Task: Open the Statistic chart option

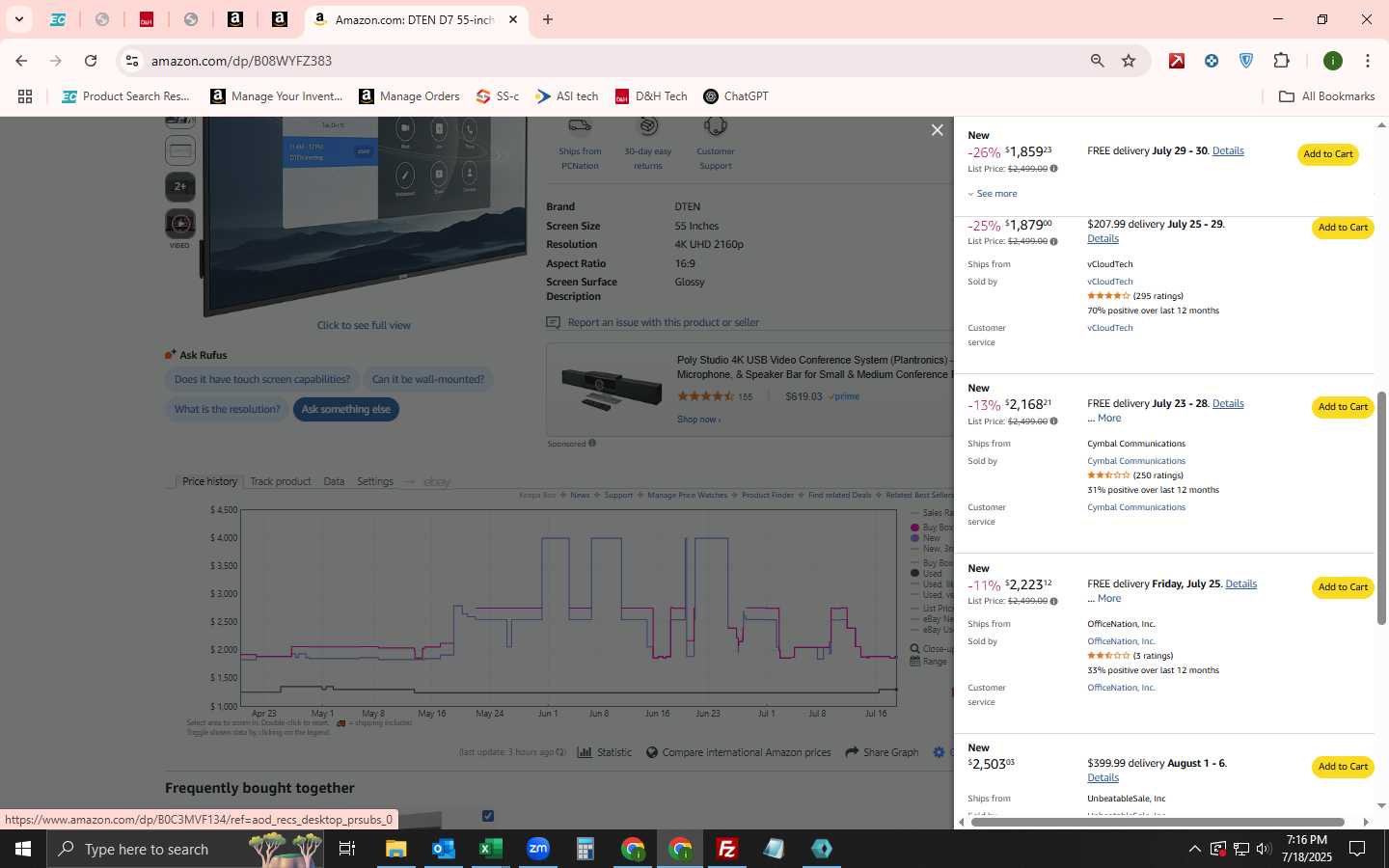Action: pos(605,752)
